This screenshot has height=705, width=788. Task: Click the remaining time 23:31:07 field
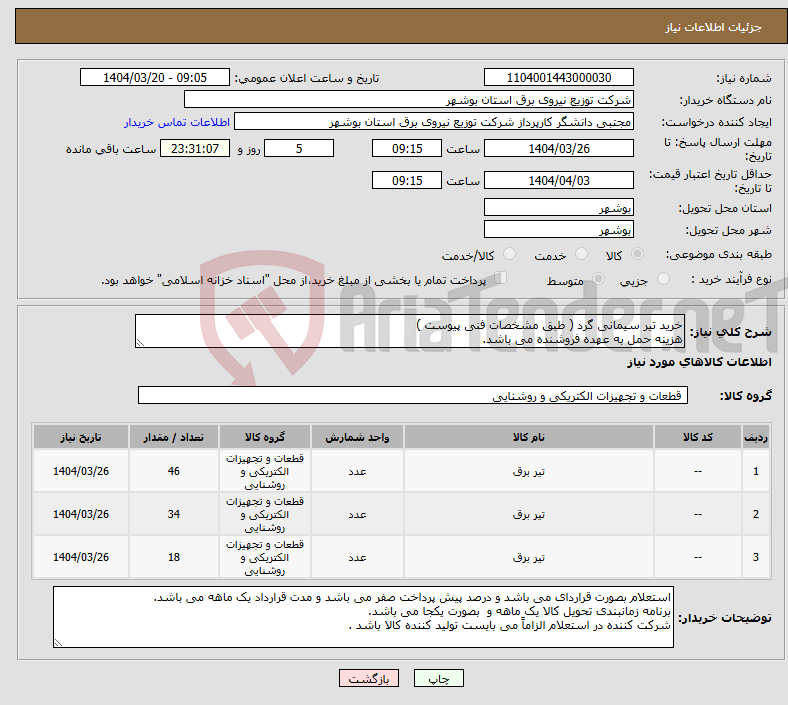pyautogui.click(x=195, y=148)
